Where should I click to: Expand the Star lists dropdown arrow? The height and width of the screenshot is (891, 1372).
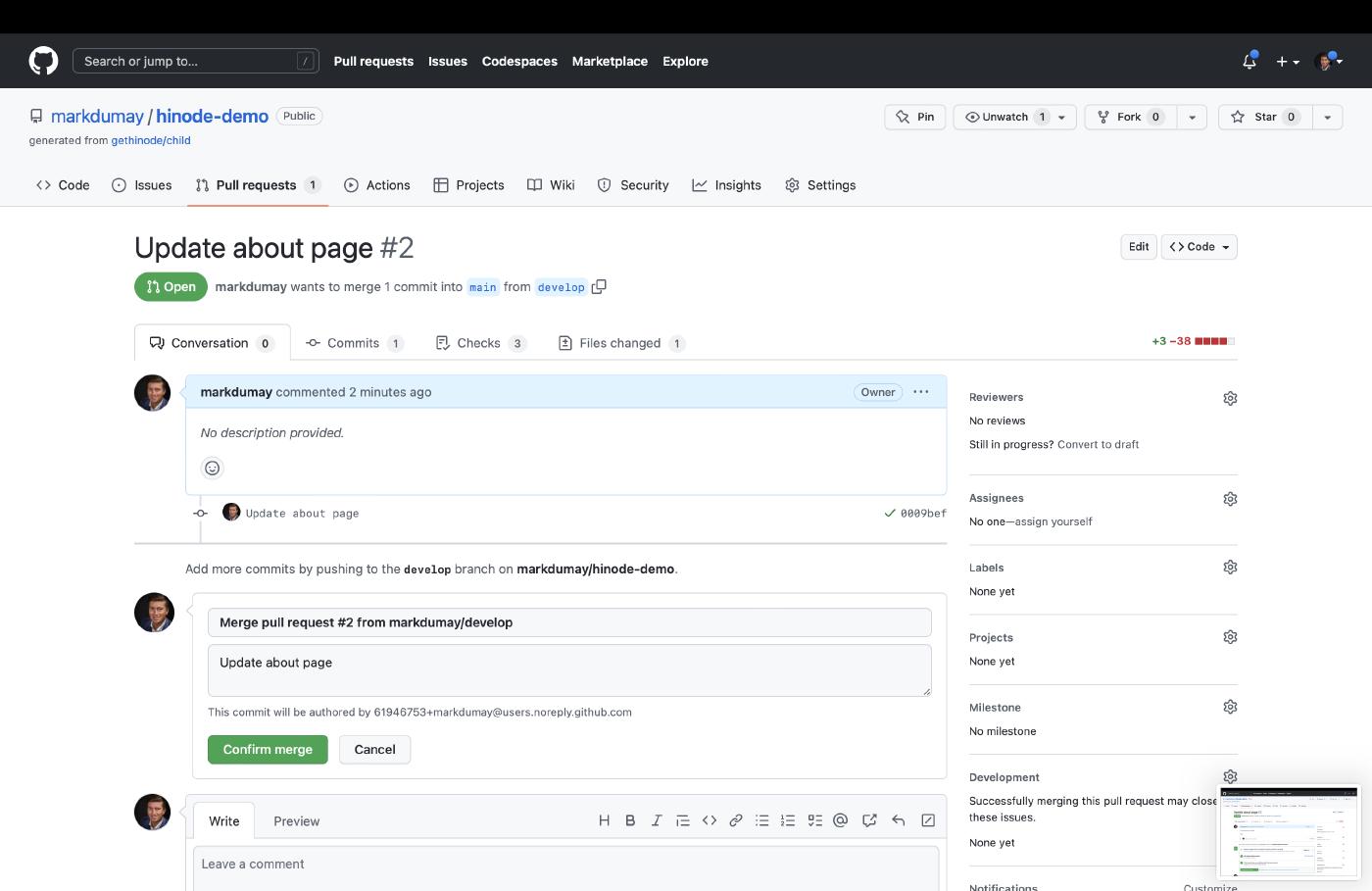[1327, 117]
